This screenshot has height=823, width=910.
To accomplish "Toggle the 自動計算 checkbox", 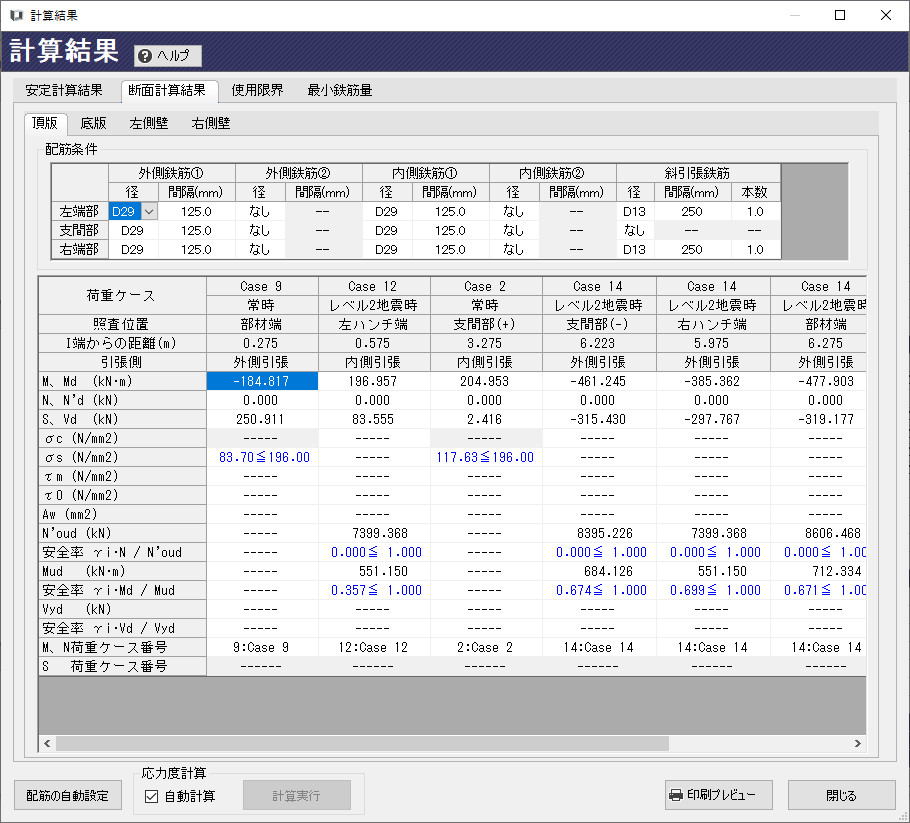I will tap(151, 796).
